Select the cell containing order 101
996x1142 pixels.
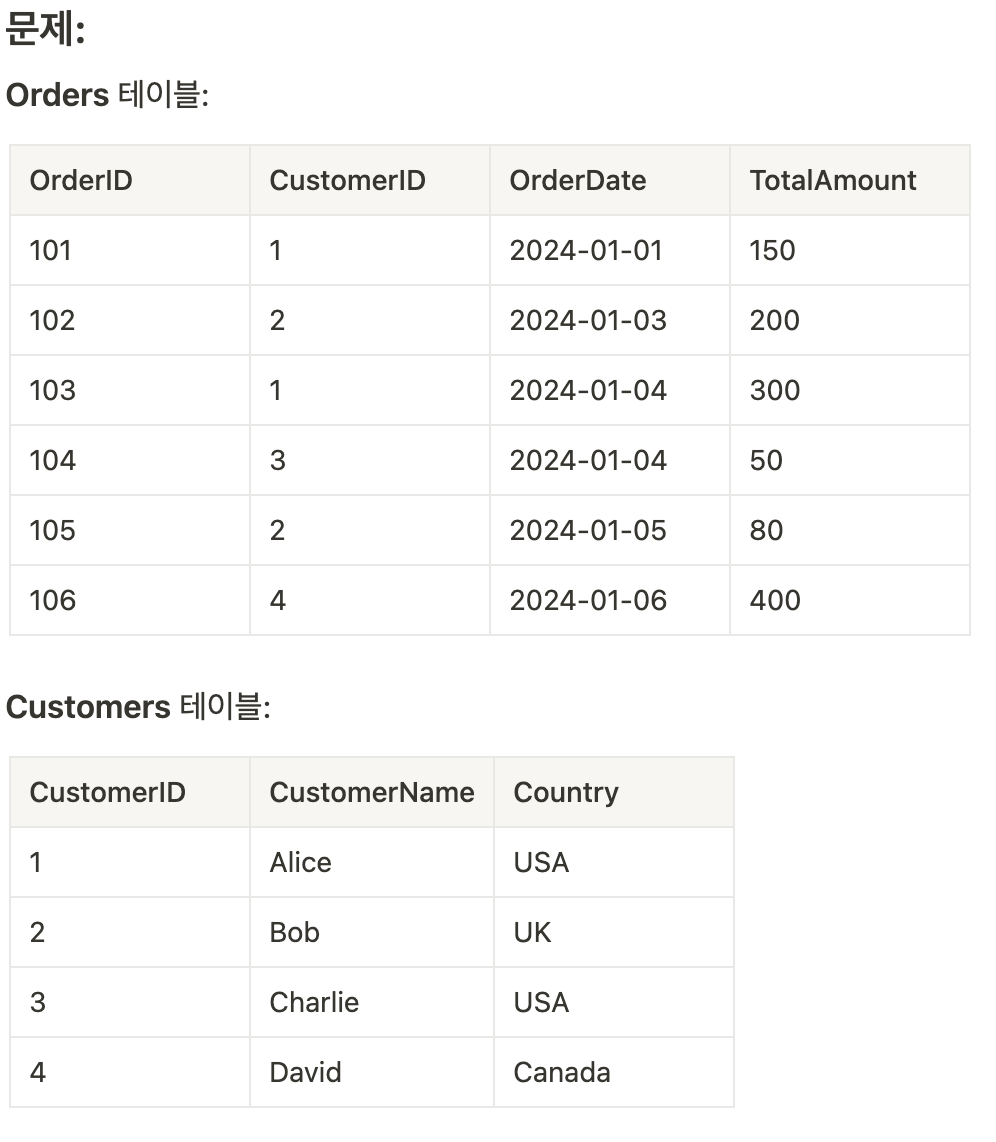pos(51,250)
